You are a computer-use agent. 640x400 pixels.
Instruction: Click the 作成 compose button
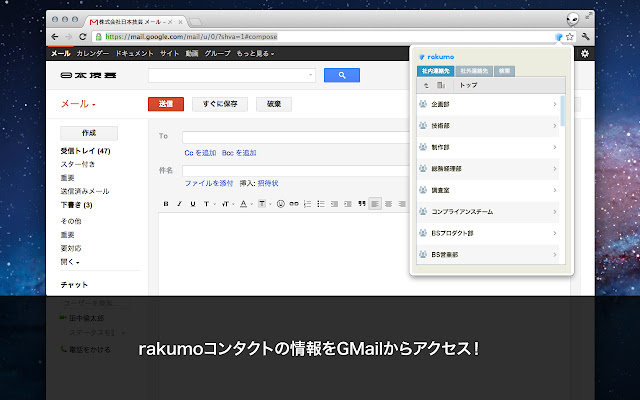coord(89,133)
